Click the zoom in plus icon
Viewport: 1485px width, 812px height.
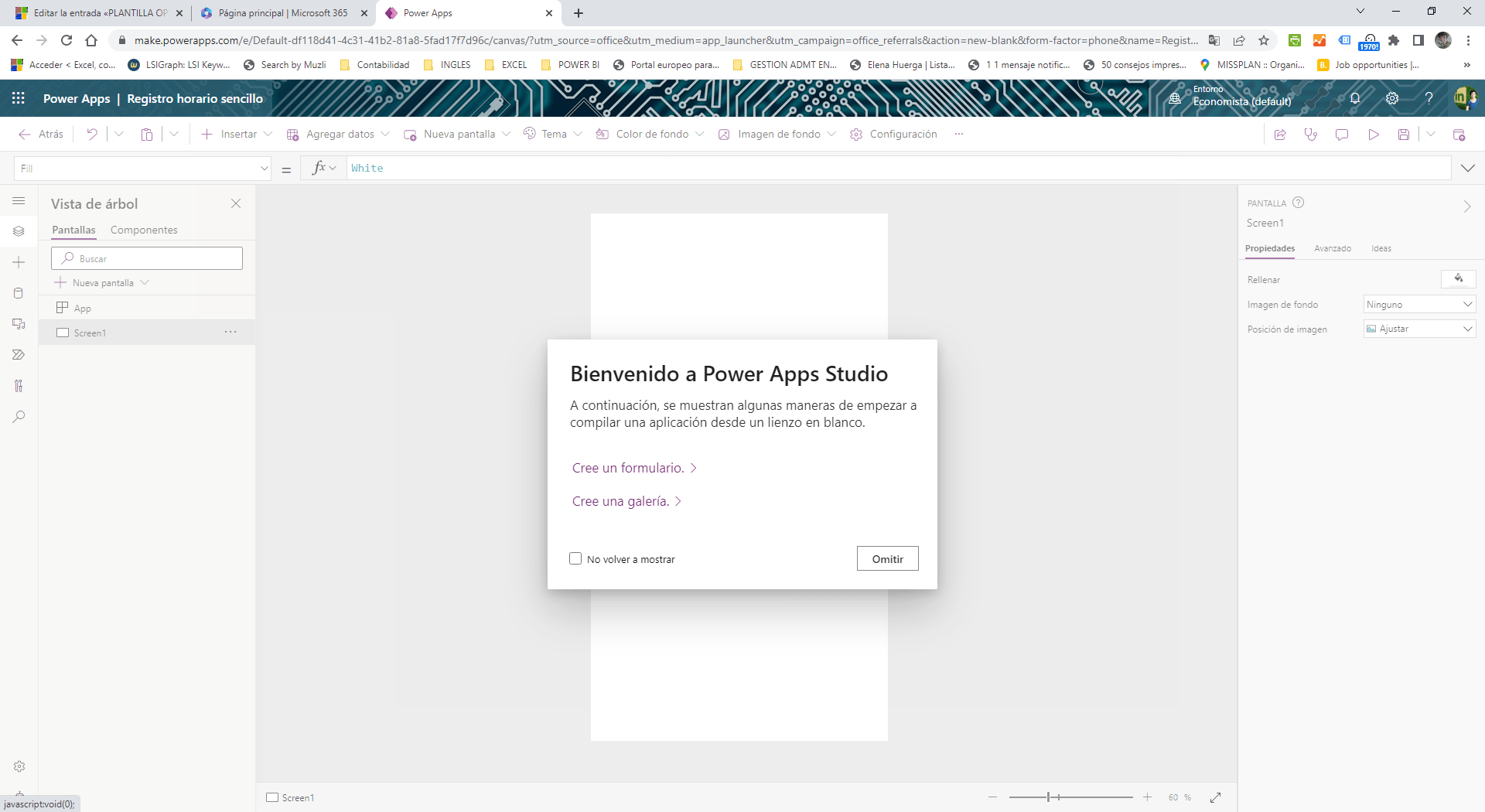1148,797
